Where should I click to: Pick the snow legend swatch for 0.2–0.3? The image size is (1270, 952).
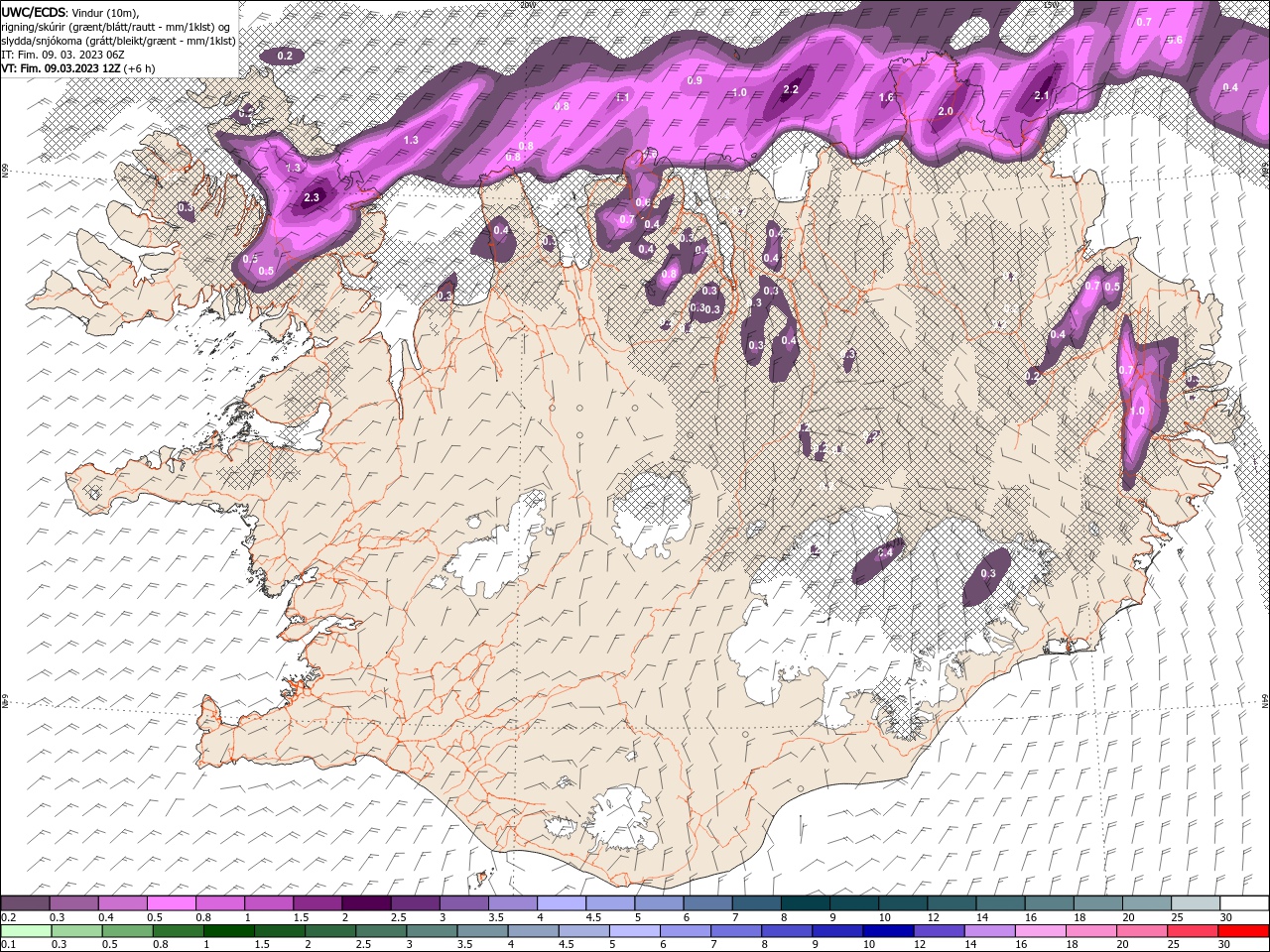coord(25,903)
